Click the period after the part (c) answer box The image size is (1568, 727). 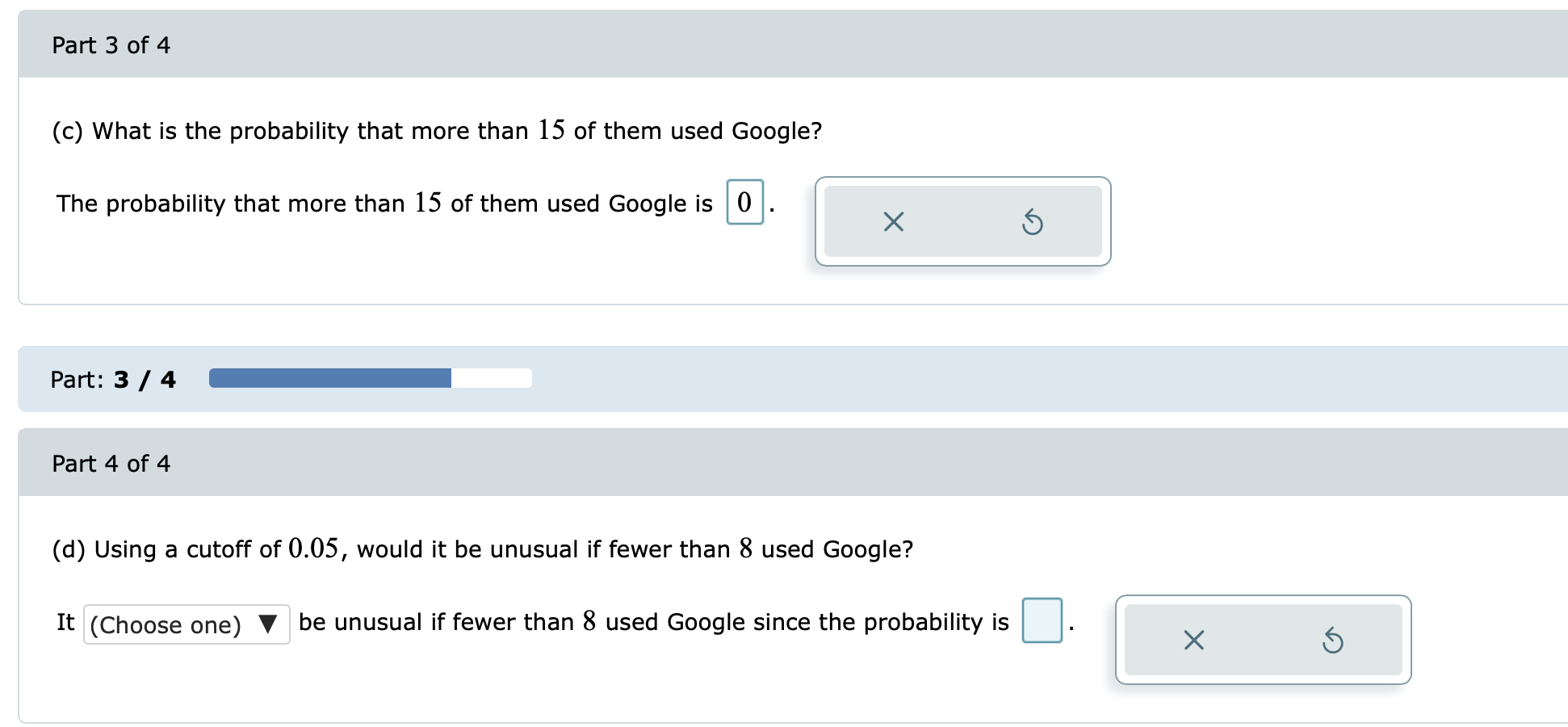coord(773,207)
